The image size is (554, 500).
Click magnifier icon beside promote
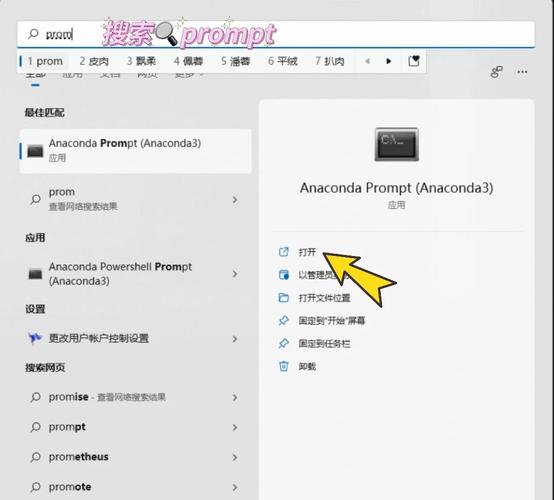pos(35,487)
